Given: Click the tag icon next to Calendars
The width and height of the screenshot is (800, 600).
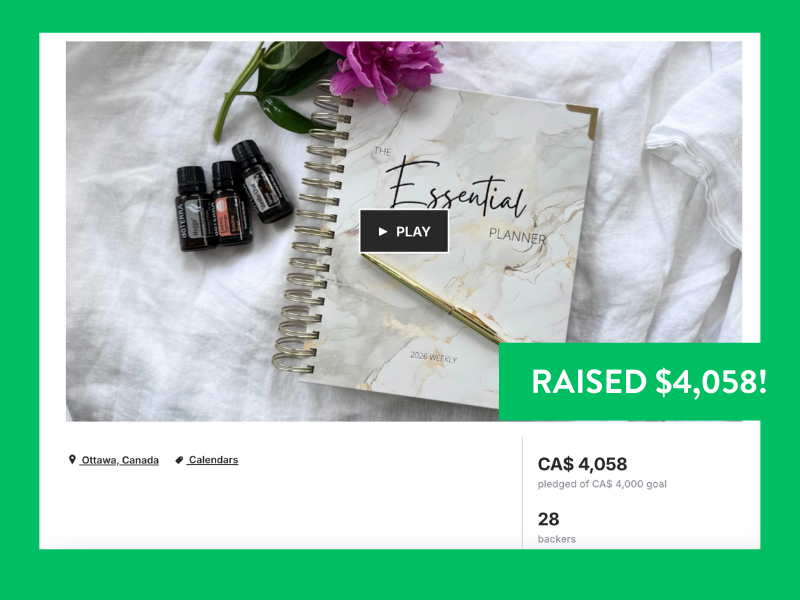Looking at the screenshot, I should [179, 460].
